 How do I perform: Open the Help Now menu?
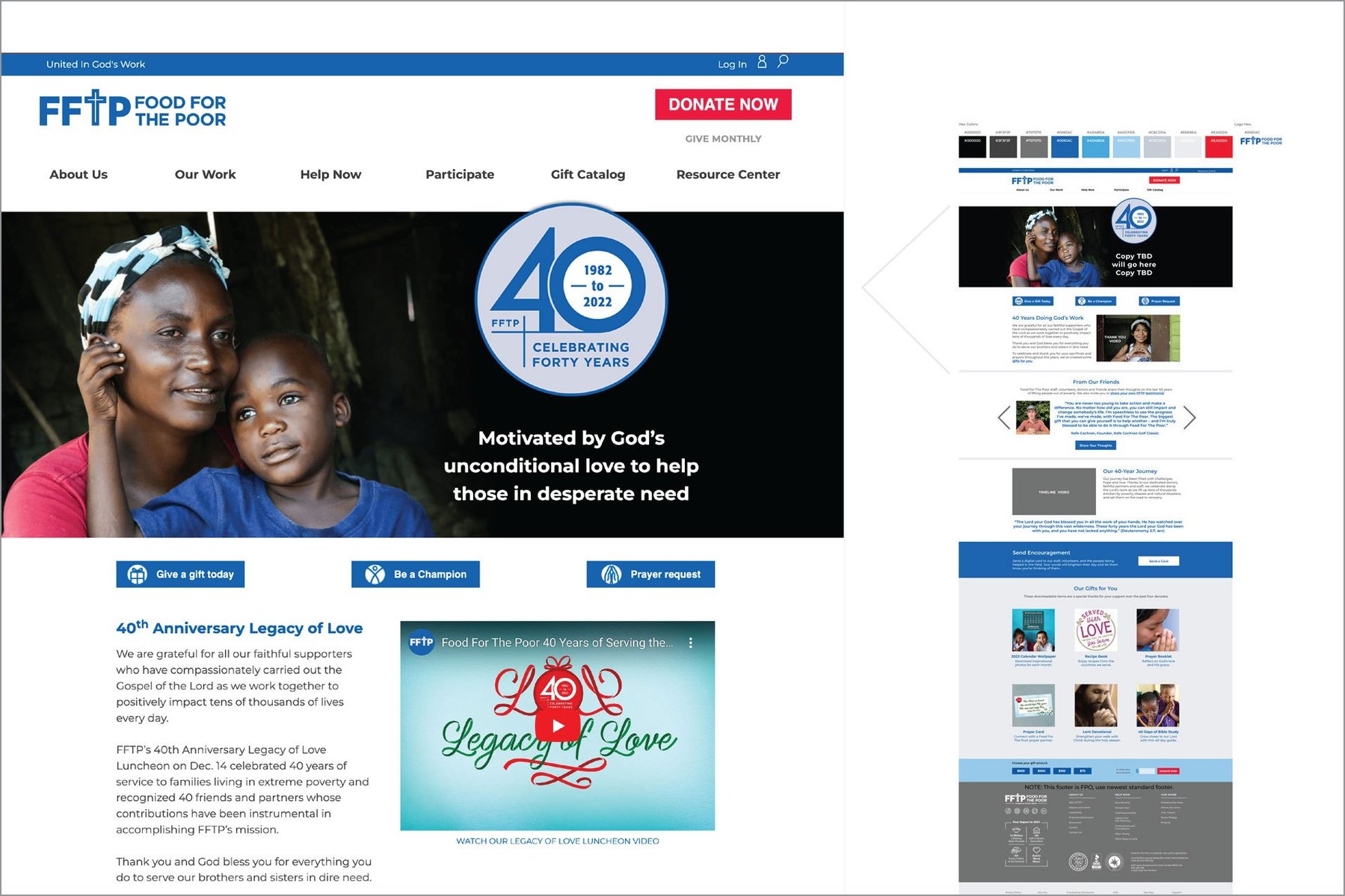point(330,174)
